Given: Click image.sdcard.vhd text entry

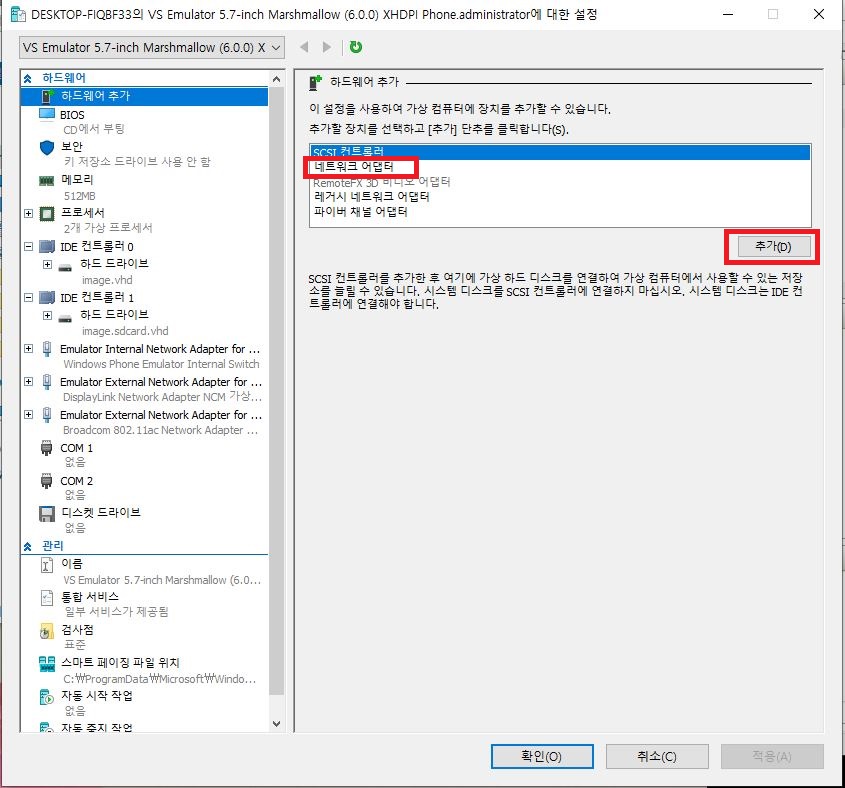Looking at the screenshot, I should 125,331.
